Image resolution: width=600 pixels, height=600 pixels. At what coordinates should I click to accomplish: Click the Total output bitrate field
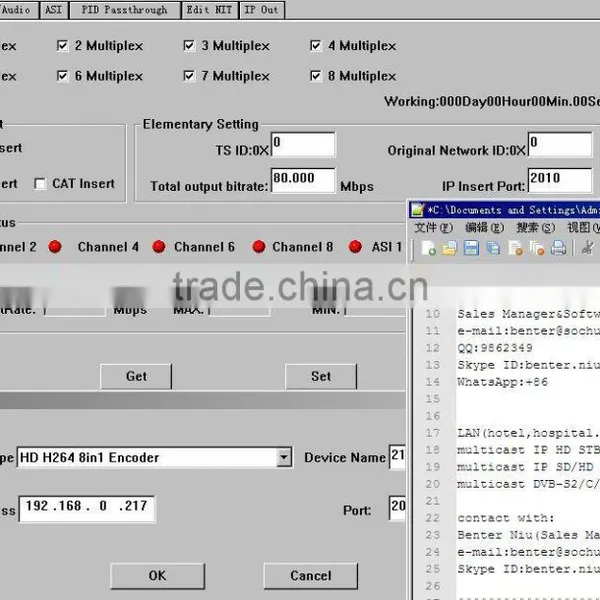click(303, 180)
